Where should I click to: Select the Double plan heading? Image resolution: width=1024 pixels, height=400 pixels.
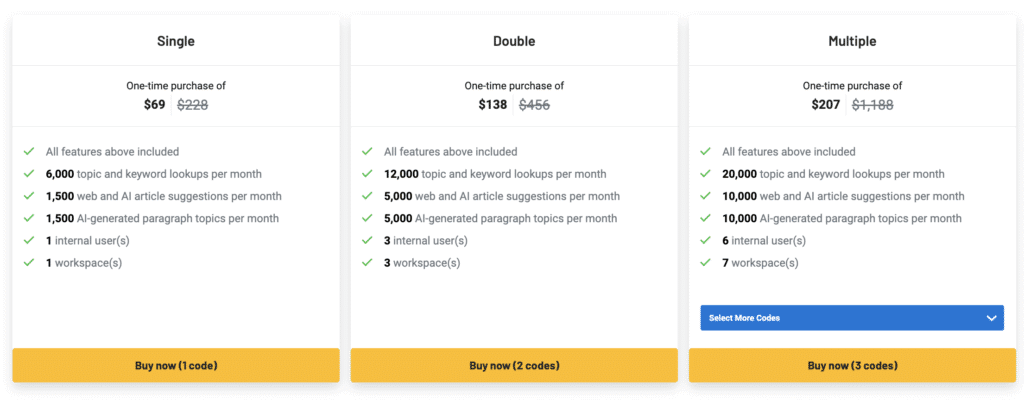coord(514,42)
